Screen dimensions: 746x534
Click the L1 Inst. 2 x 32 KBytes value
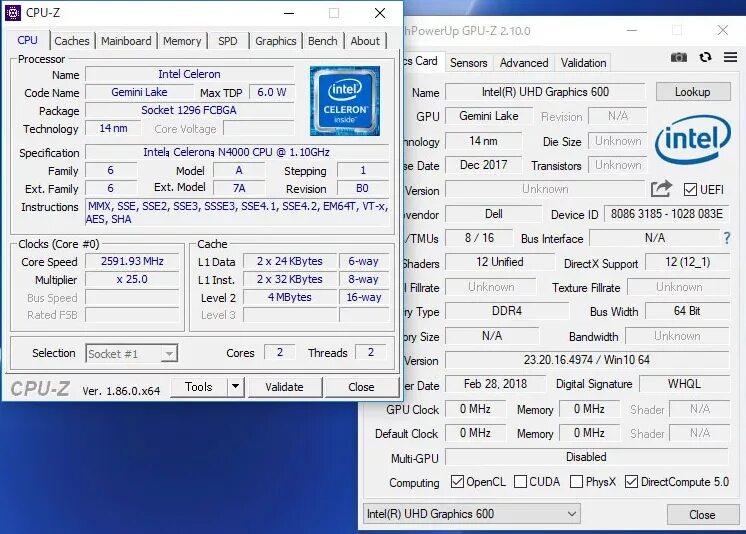(290, 279)
